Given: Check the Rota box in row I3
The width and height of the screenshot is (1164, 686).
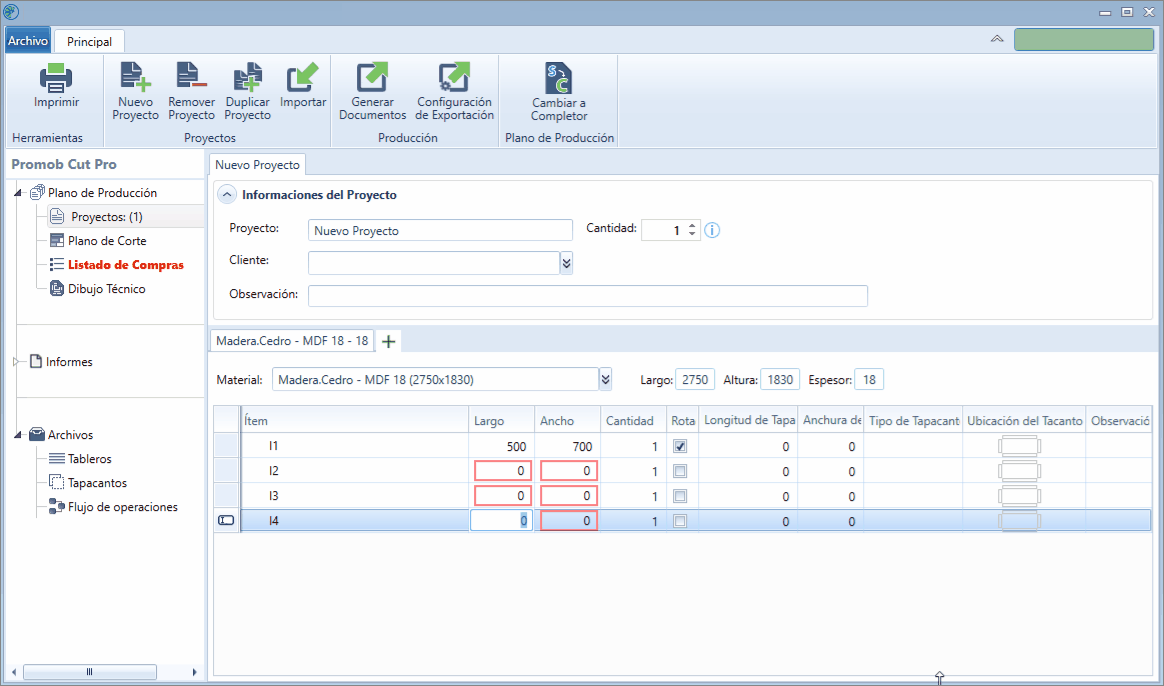Looking at the screenshot, I should click(680, 496).
